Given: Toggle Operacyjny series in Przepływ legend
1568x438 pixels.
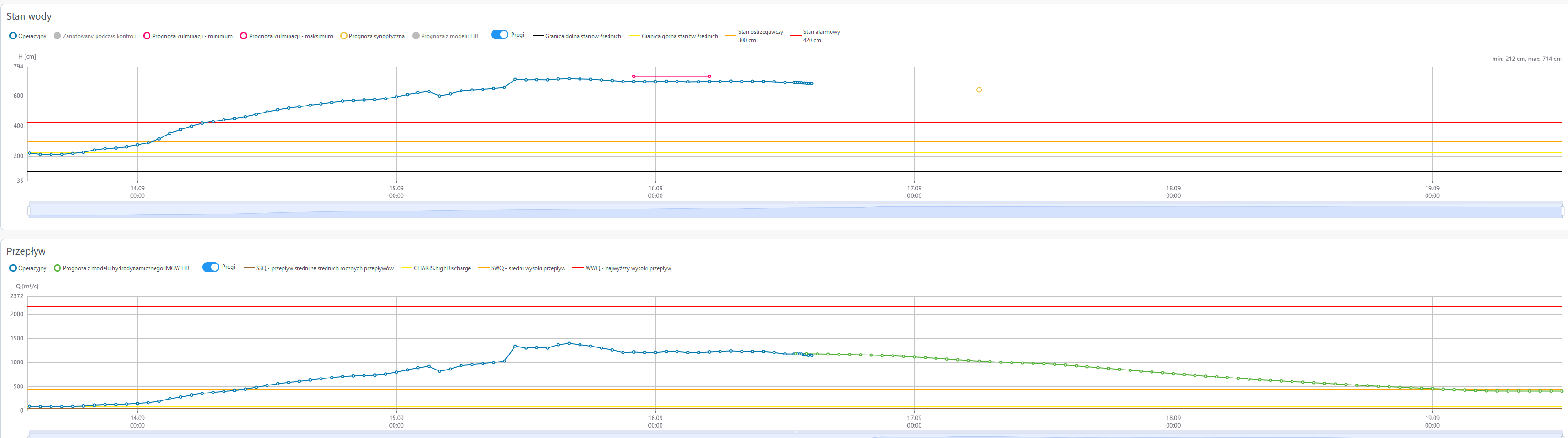Looking at the screenshot, I should click(27, 268).
